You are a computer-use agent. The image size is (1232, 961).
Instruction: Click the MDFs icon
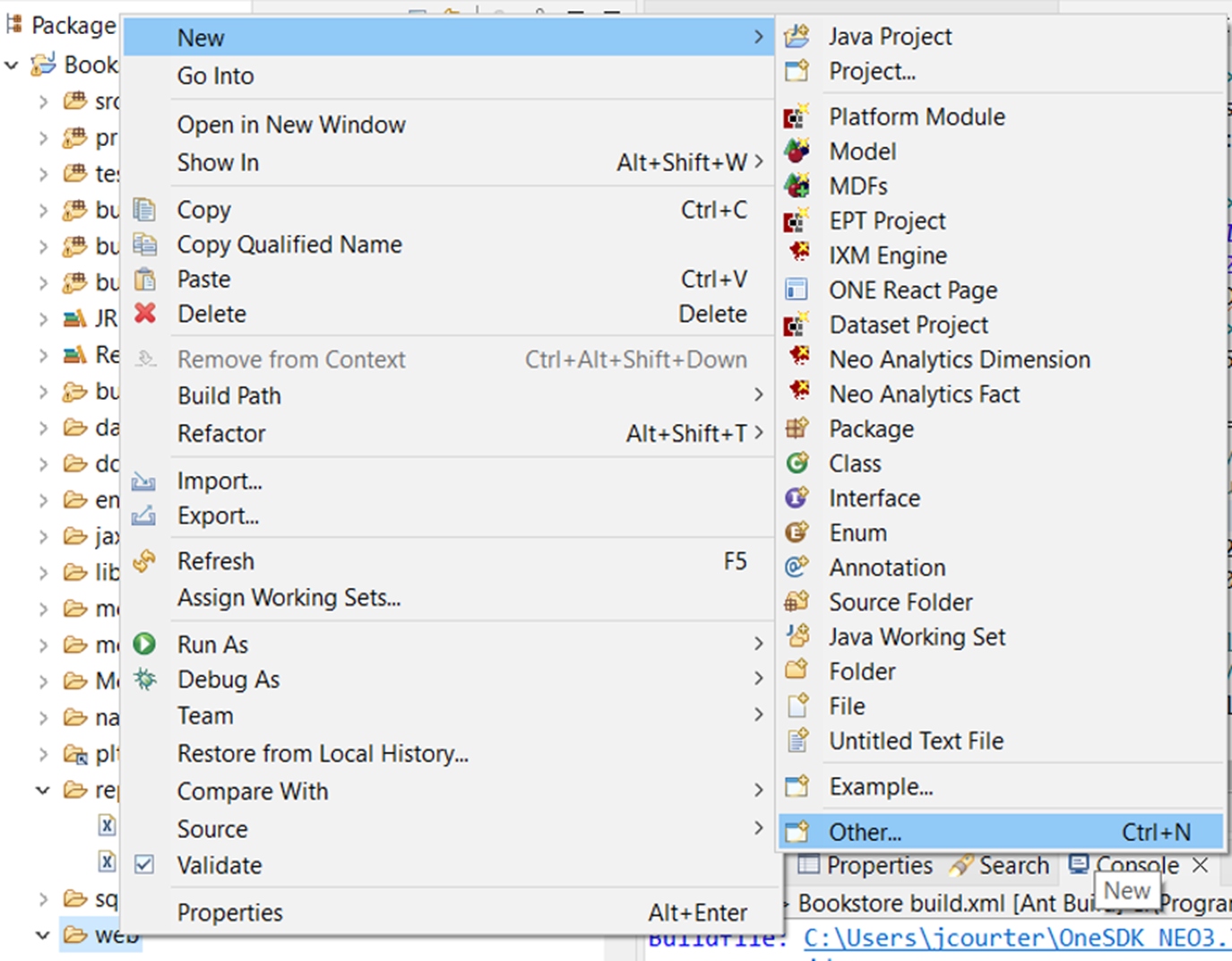[x=797, y=186]
